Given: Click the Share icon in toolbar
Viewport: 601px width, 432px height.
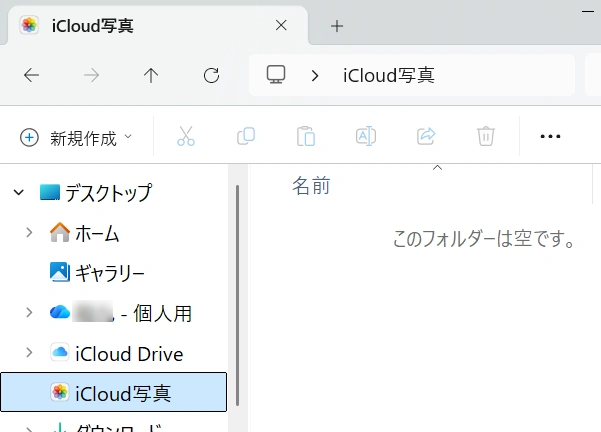Looking at the screenshot, I should (x=426, y=137).
